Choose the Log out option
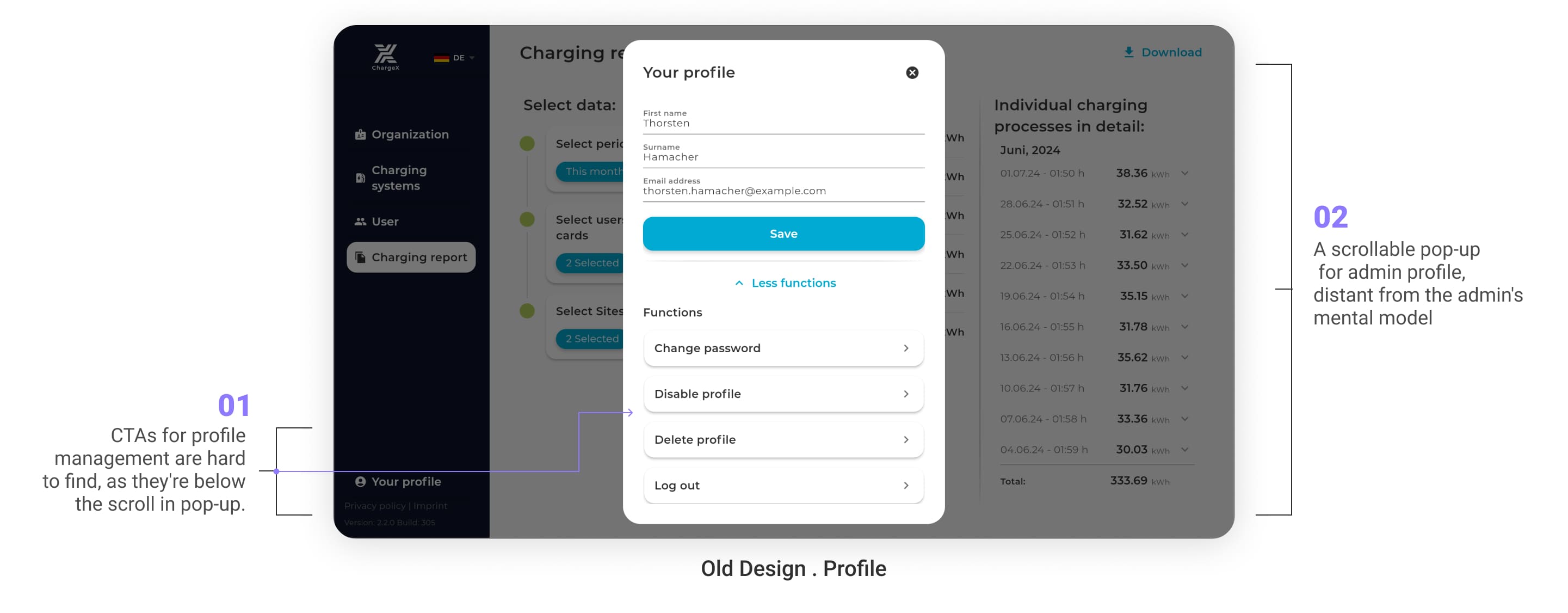Viewport: 1568px width, 613px height. (x=783, y=485)
